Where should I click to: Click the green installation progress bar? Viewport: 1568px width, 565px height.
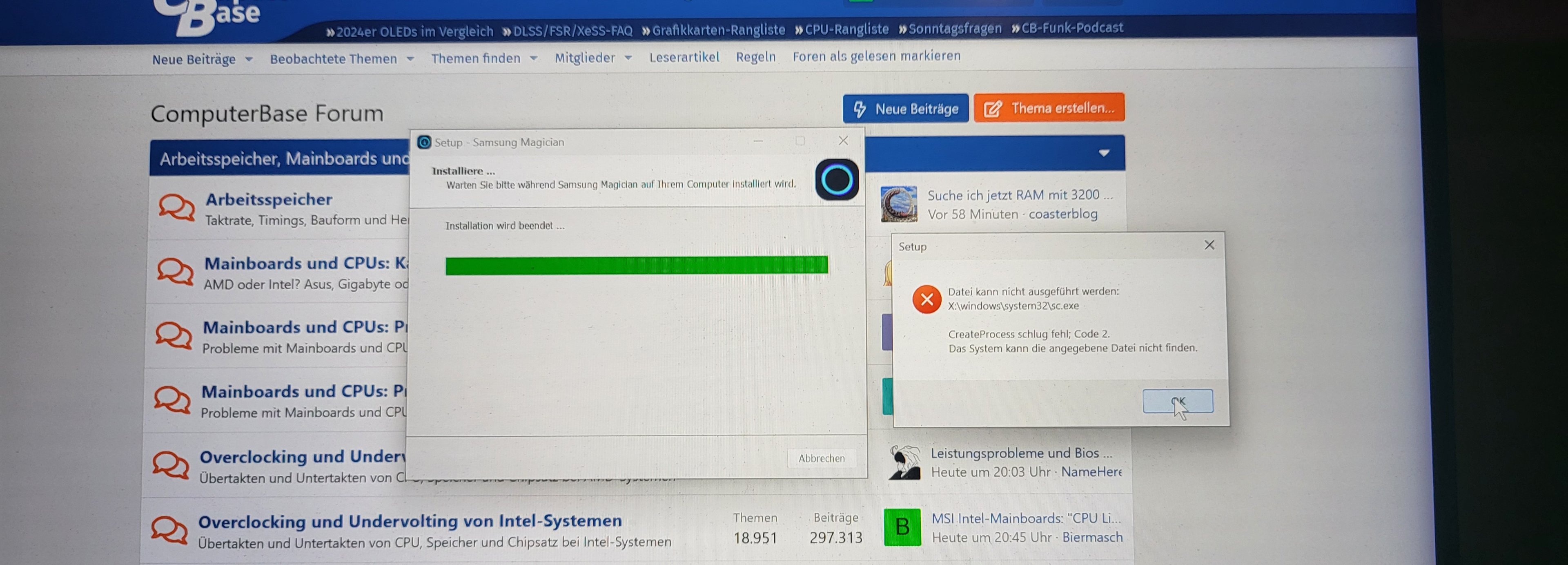pos(636,266)
